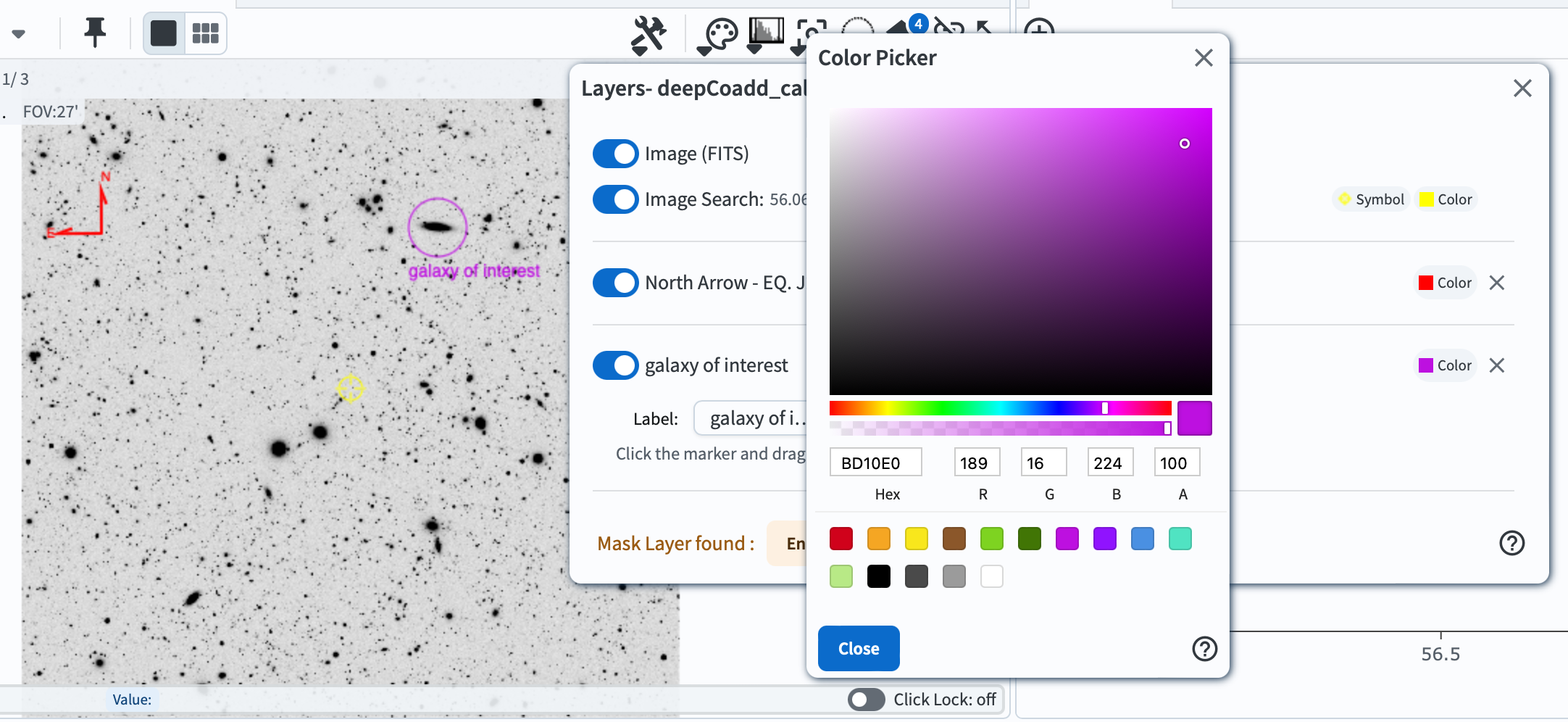The width and height of the screenshot is (1568, 722).
Task: Remove the galaxy of interest layer
Action: click(1497, 365)
